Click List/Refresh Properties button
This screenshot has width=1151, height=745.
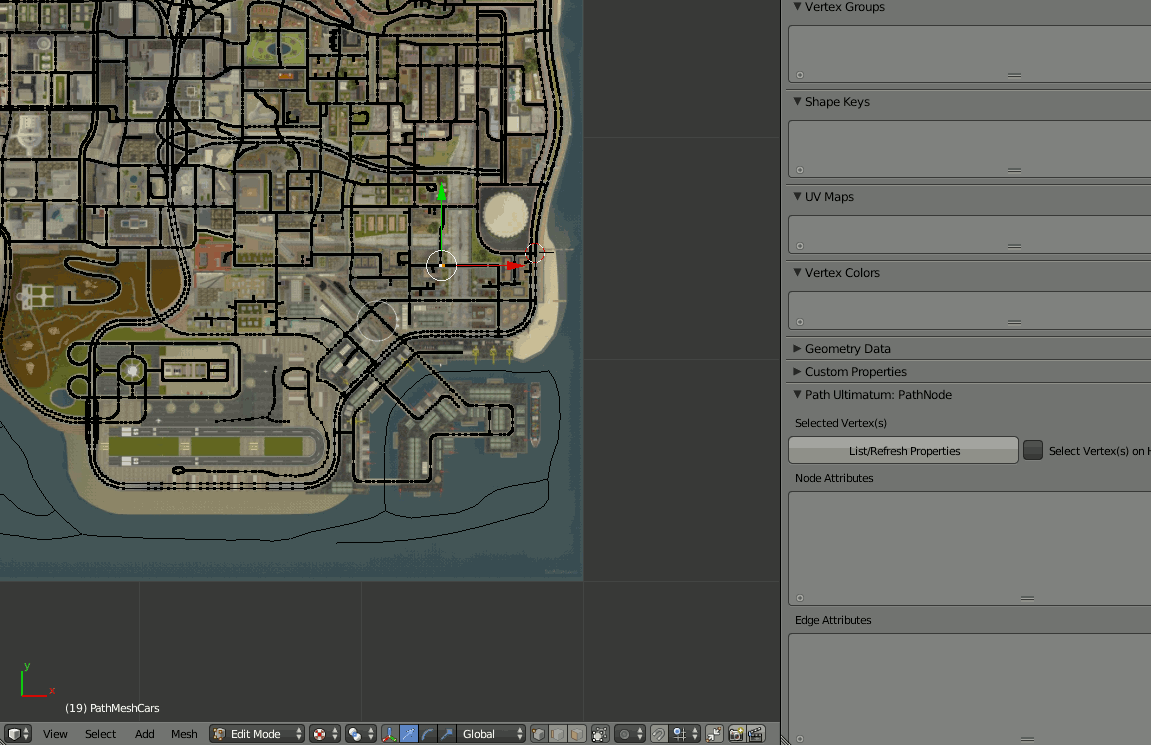coord(904,451)
